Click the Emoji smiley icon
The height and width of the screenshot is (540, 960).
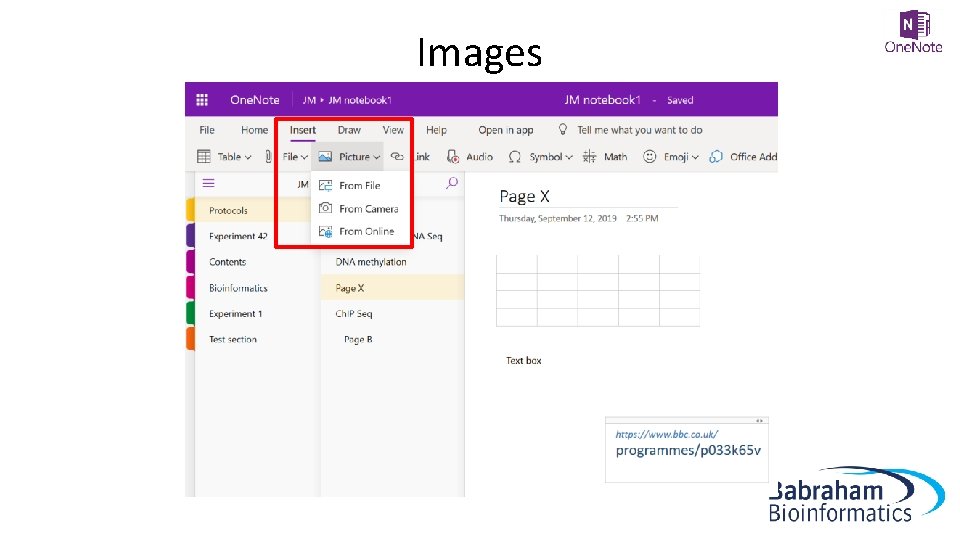tap(650, 157)
